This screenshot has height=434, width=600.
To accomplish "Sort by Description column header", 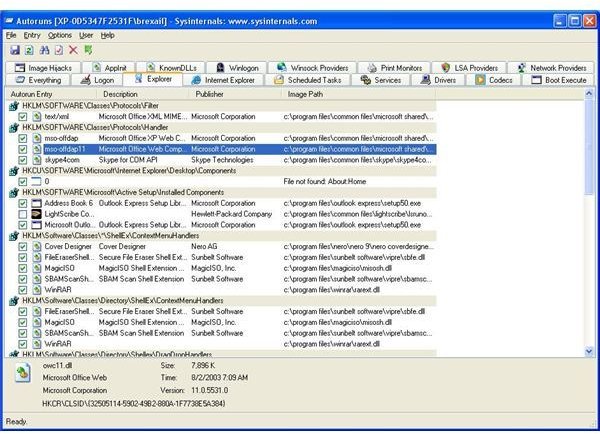I will click(x=143, y=94).
